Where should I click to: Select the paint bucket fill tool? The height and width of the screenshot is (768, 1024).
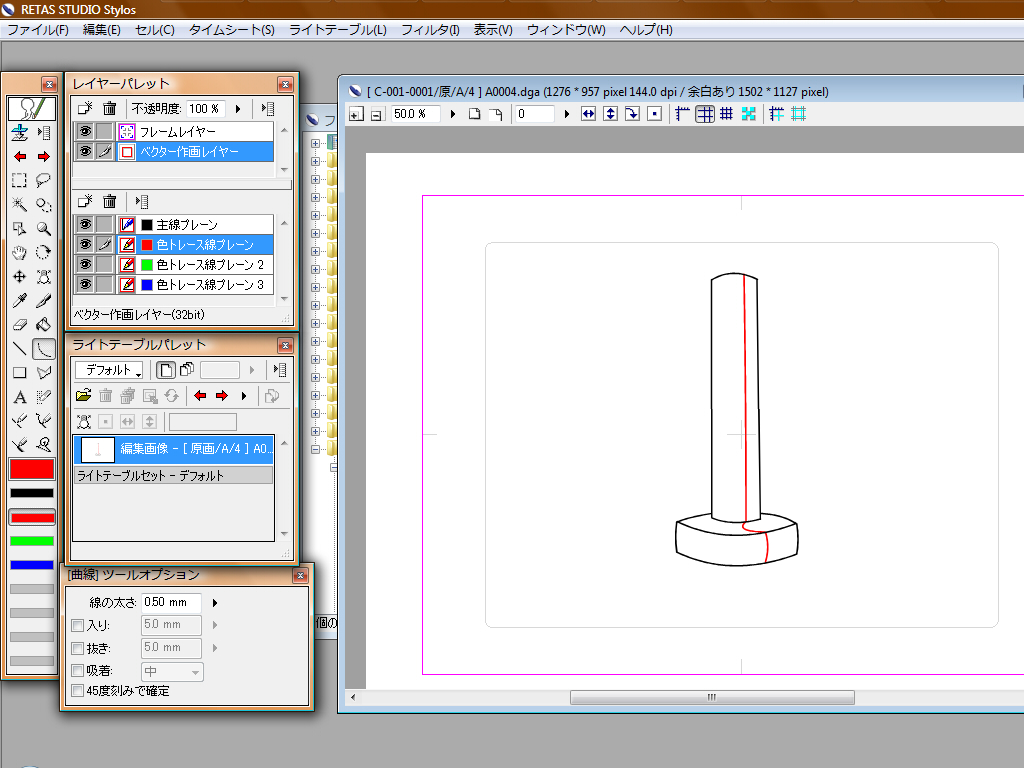[44, 325]
